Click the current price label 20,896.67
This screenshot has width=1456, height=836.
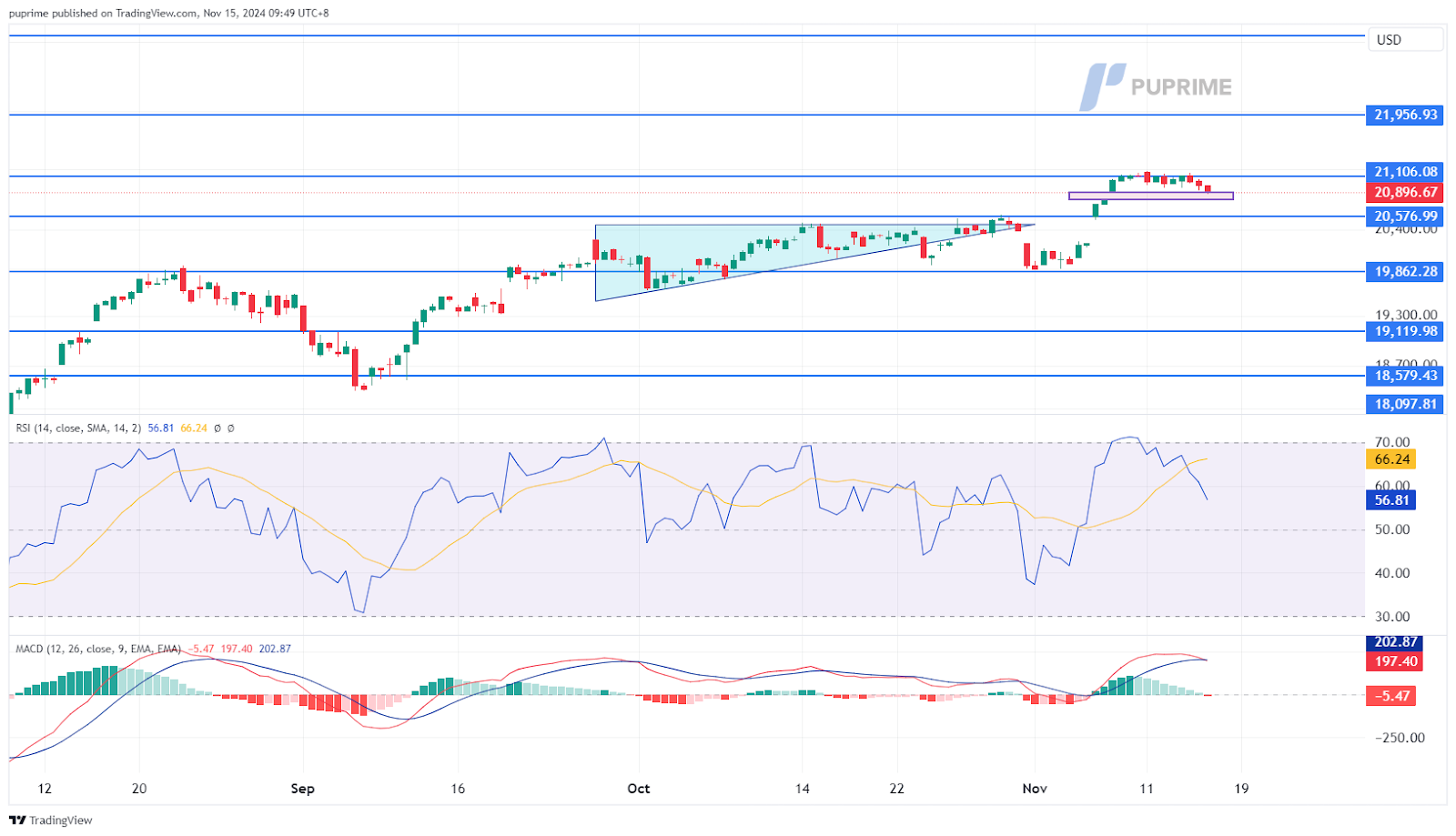pyautogui.click(x=1405, y=192)
